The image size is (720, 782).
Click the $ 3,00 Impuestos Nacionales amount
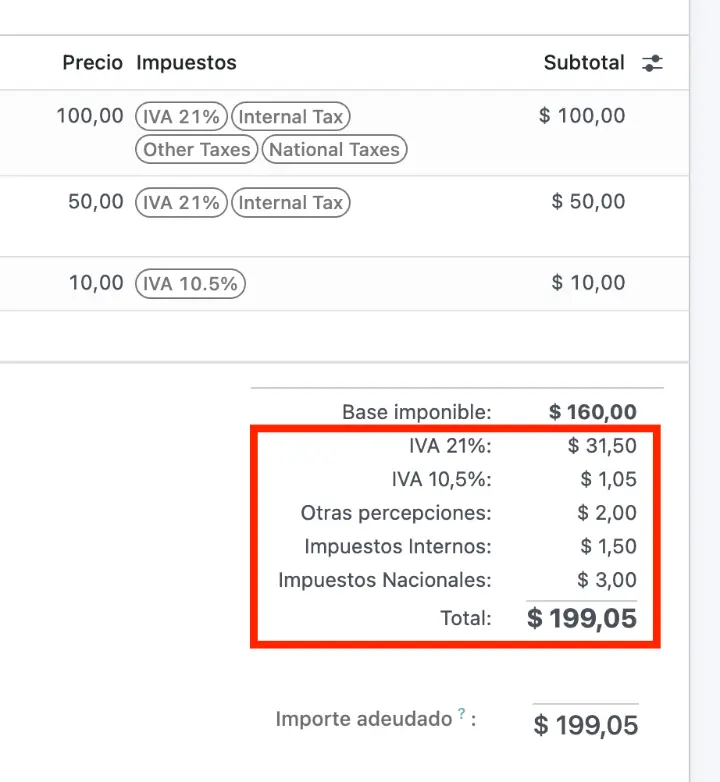(x=607, y=580)
